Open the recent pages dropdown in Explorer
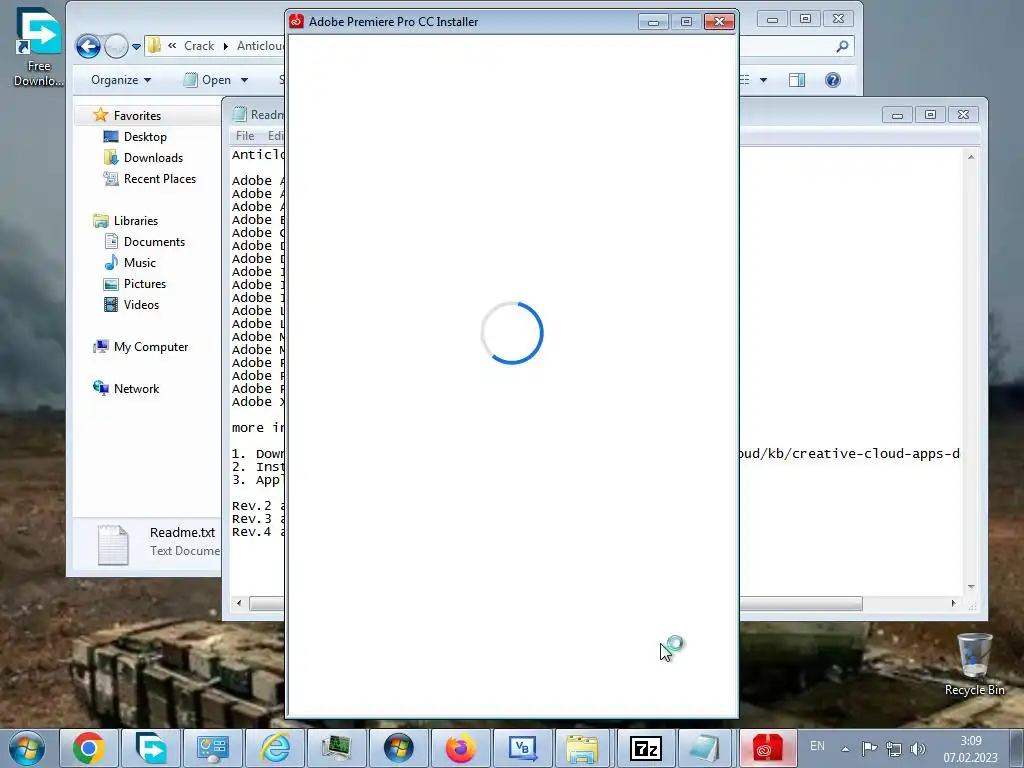 tap(136, 46)
